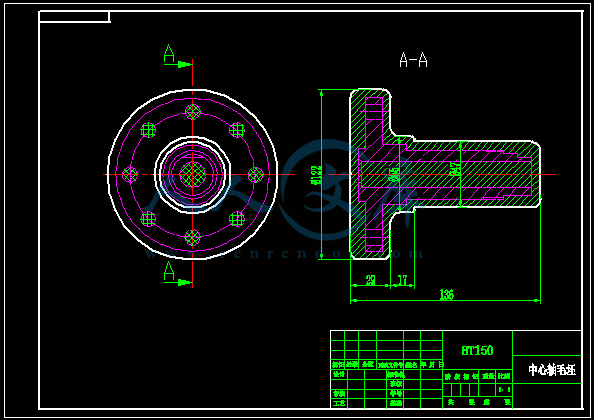Pick the 27 flange thickness dimension
This screenshot has height=420, width=594.
pyautogui.click(x=370, y=280)
